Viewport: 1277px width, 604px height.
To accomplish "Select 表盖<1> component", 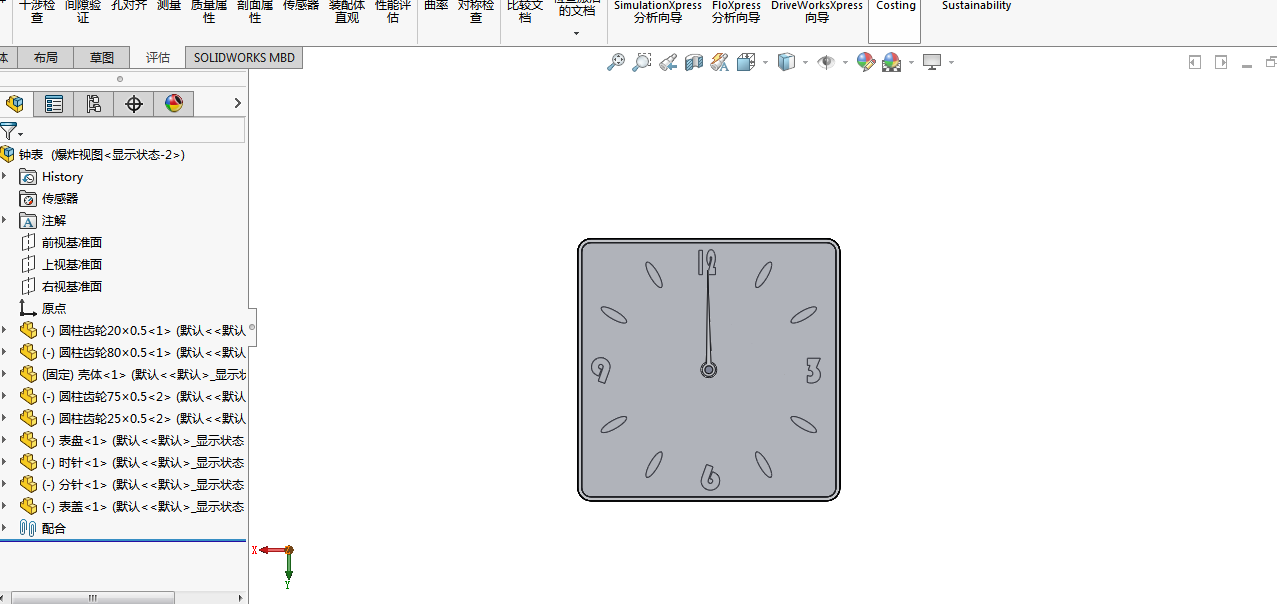I will pos(144,506).
